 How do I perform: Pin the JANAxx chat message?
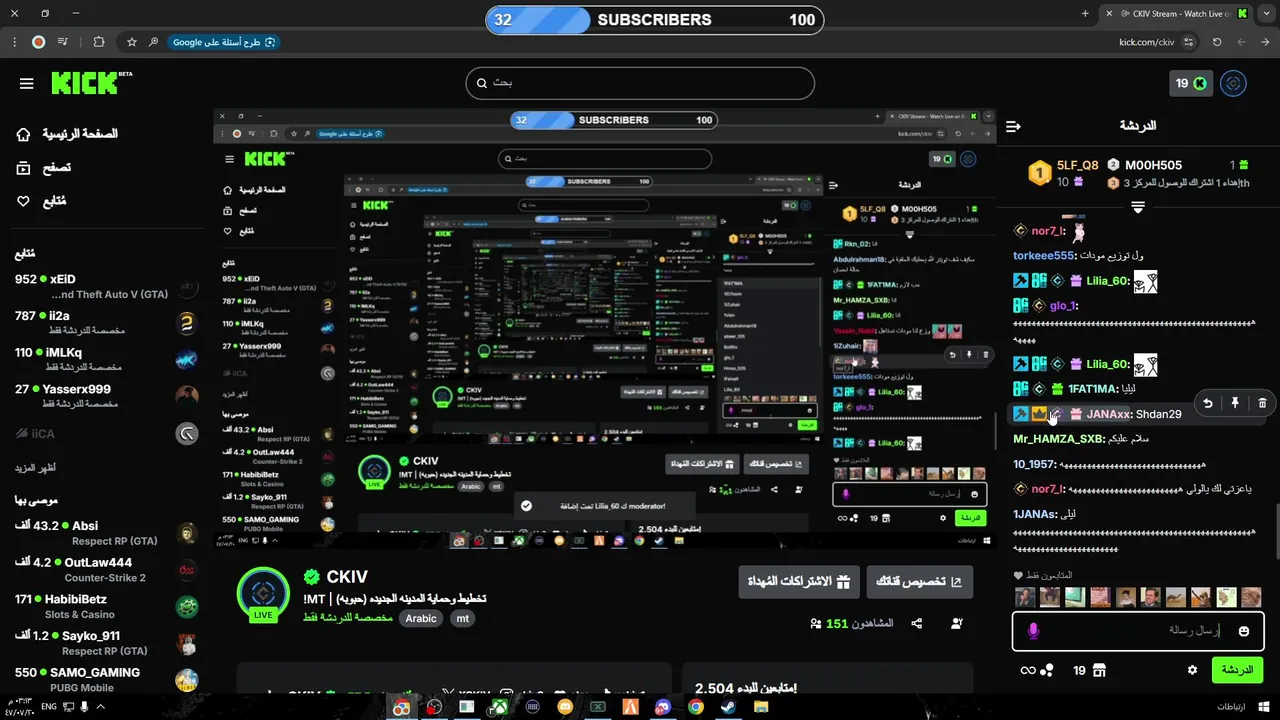[x=1235, y=403]
